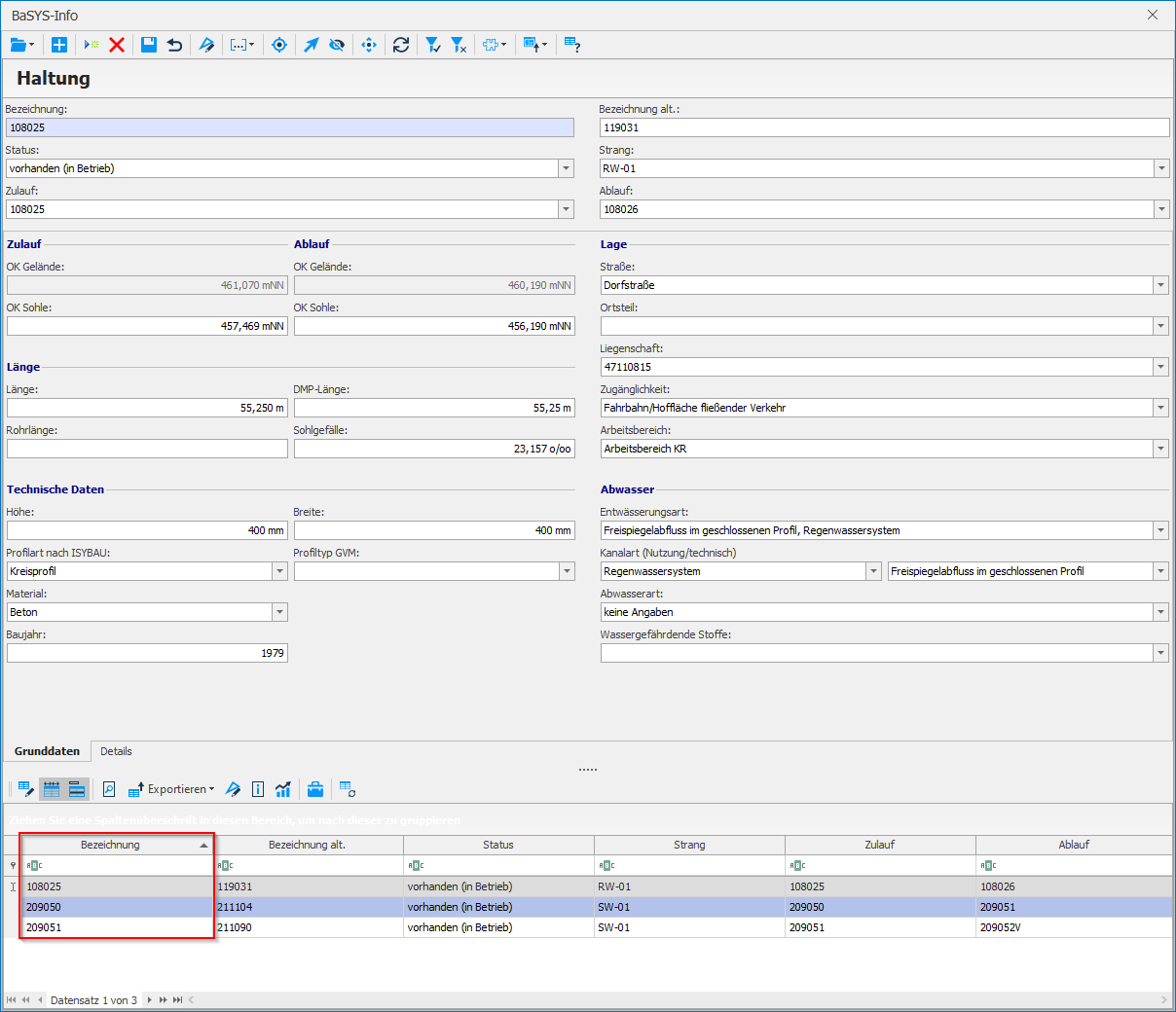Toggle the crossed-out eye visibility icon

[337, 45]
